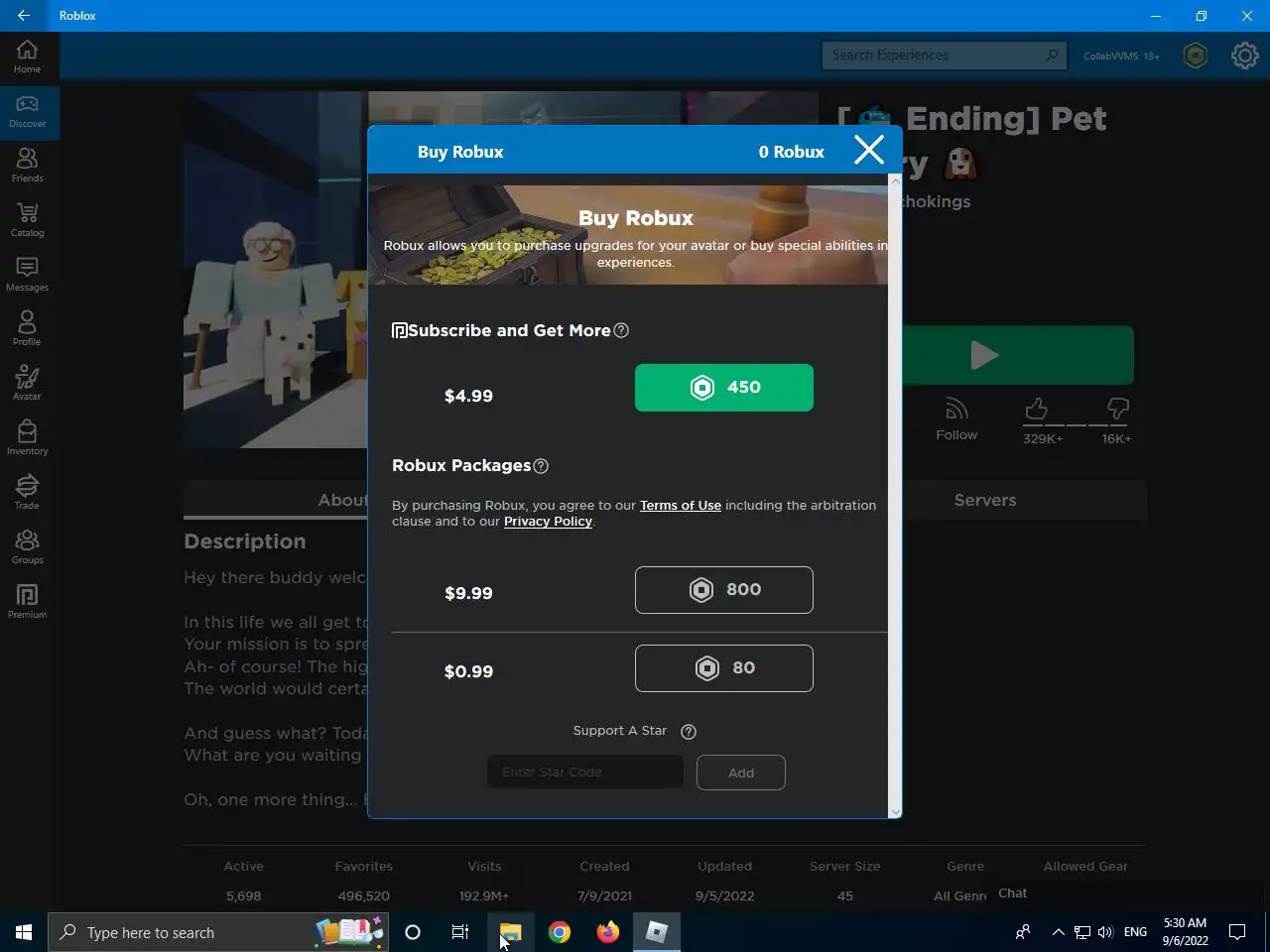This screenshot has width=1270, height=952.
Task: Open the notification center
Action: pos(1237,932)
